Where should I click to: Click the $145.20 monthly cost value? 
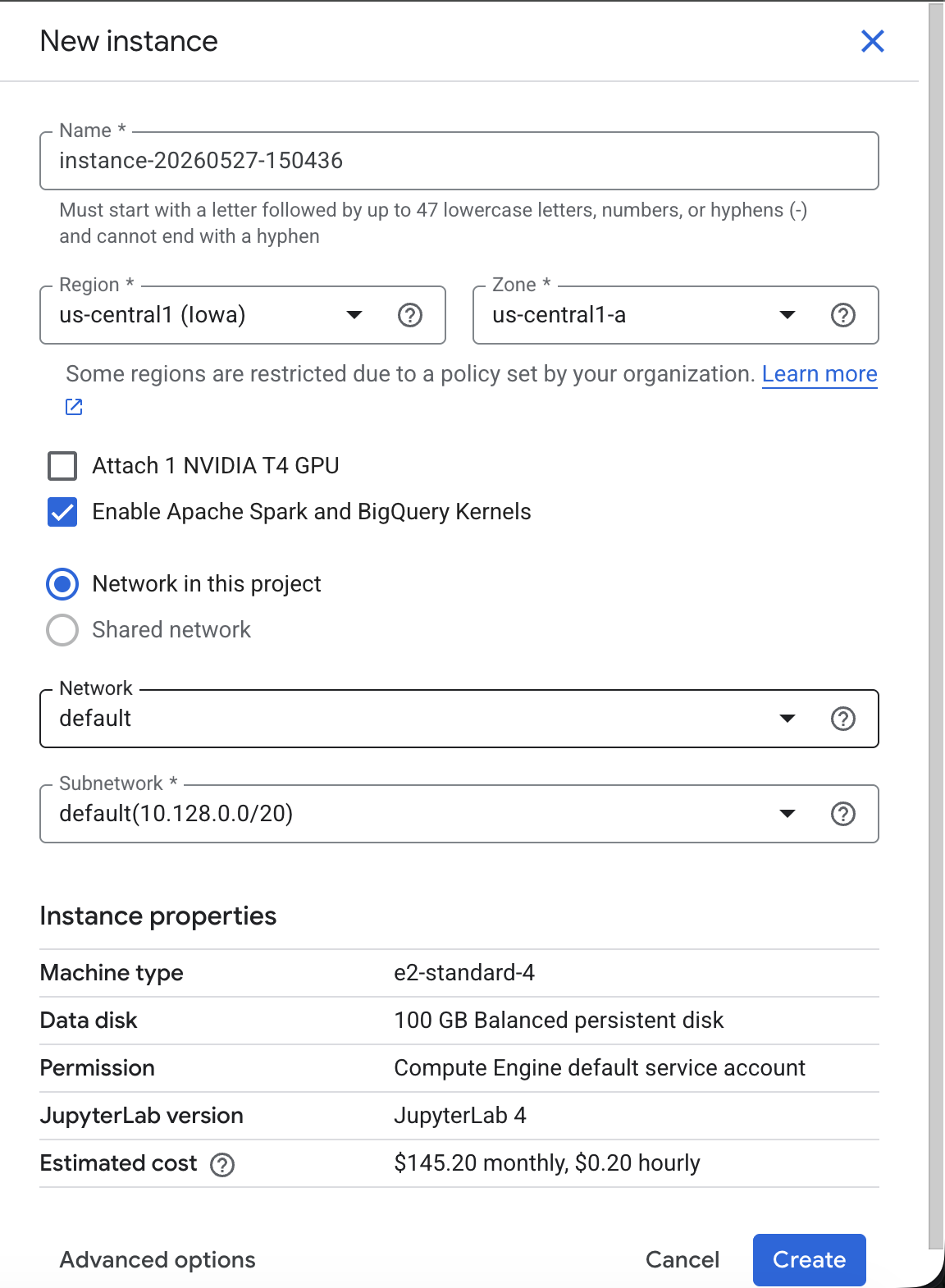pos(547,1163)
